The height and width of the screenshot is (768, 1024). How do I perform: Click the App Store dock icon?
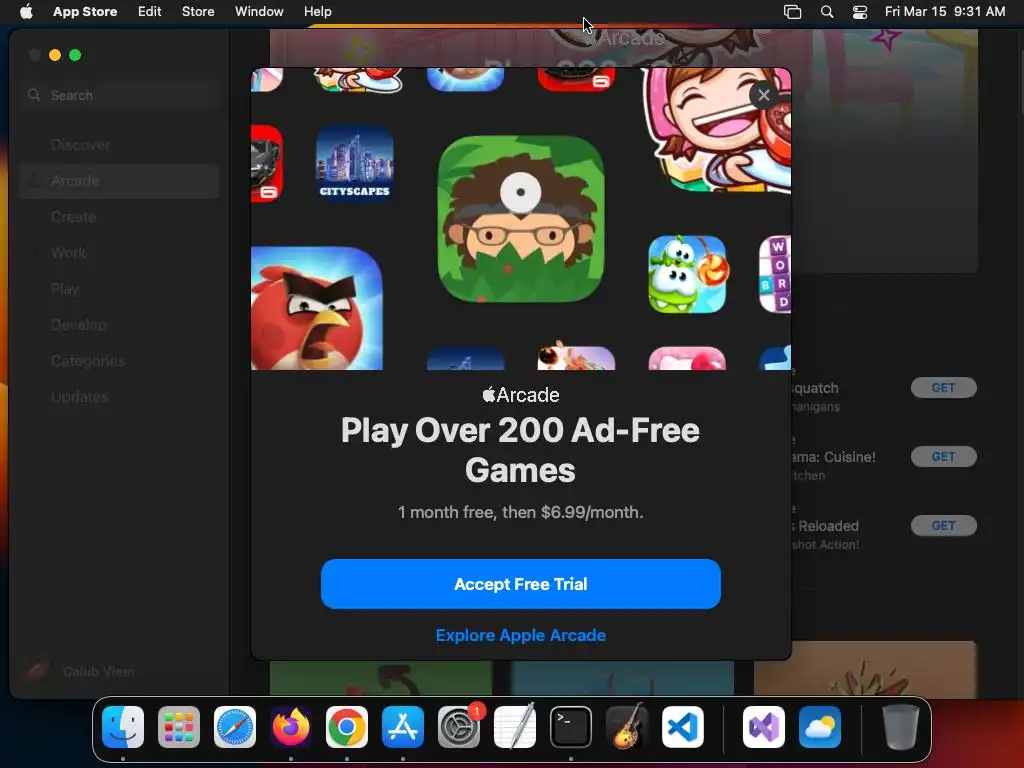coord(403,727)
